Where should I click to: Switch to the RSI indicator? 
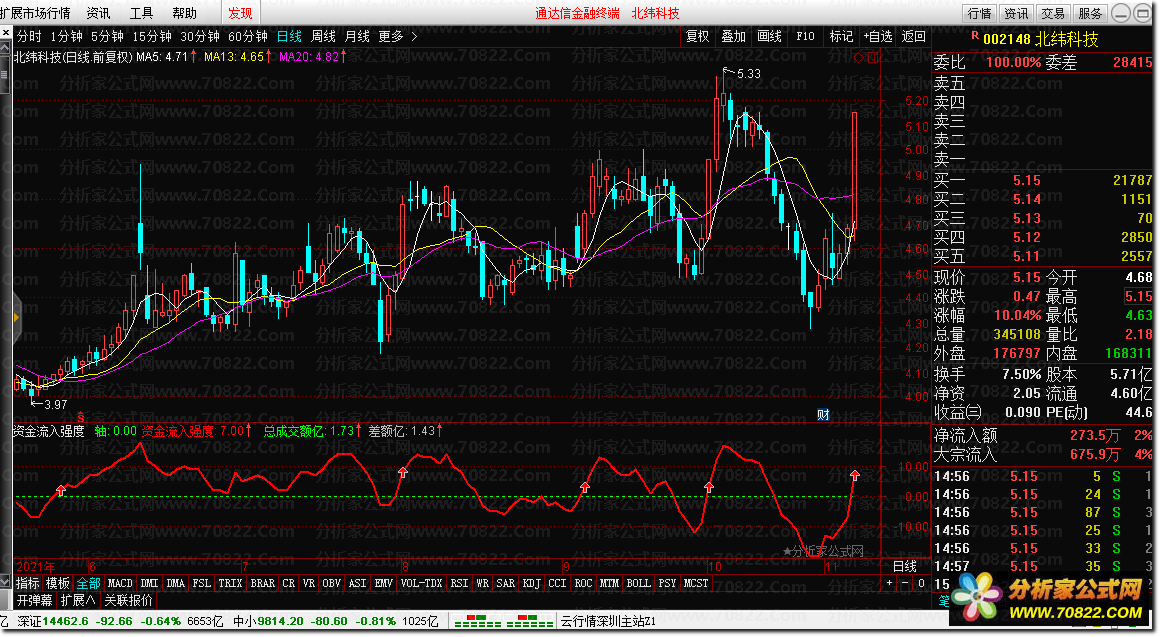coord(459,584)
